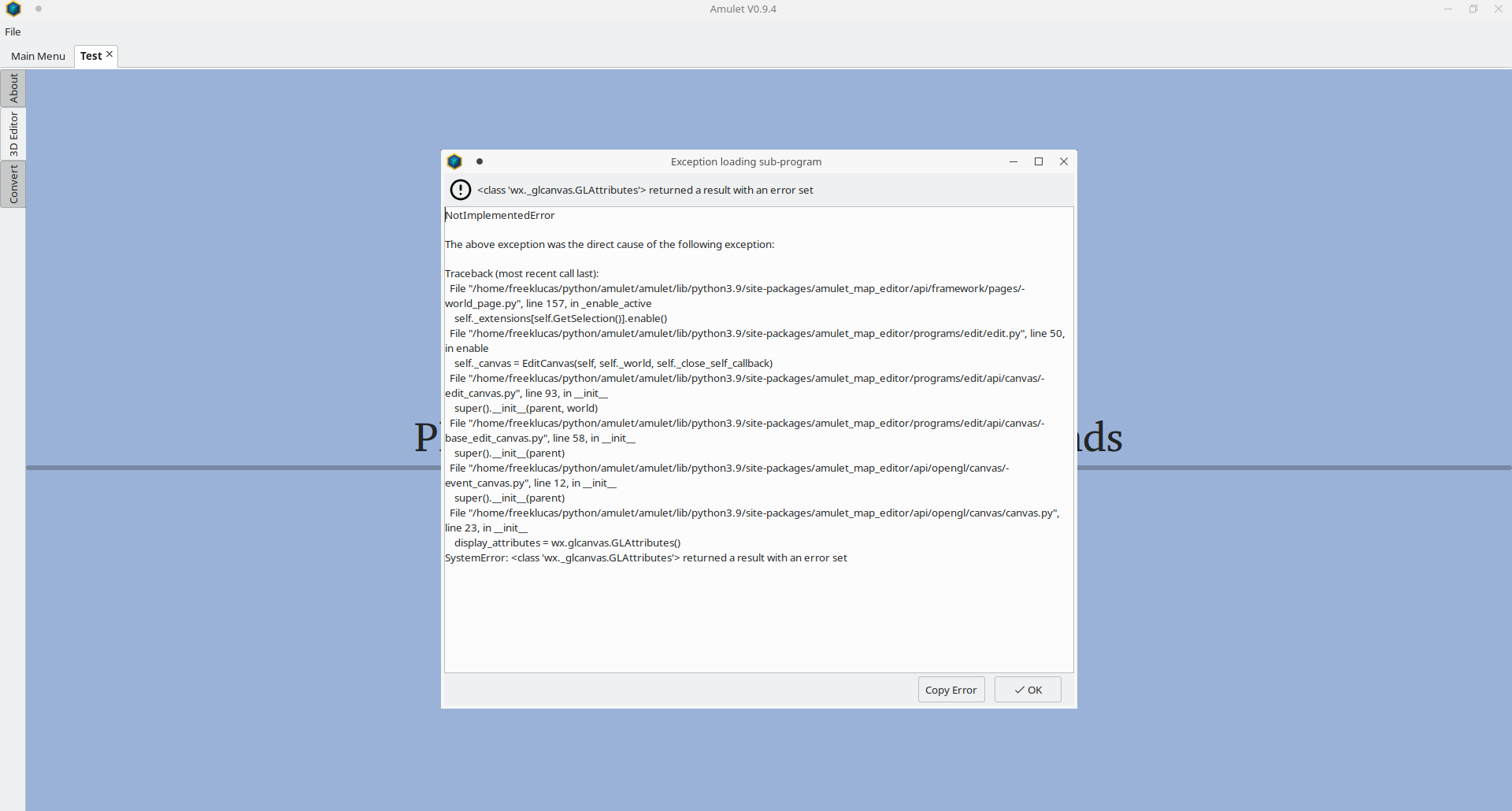This screenshot has height=811, width=1512.
Task: Click the 'self._extensions[self.GetSelection()].enable()' line
Action: pyautogui.click(x=561, y=318)
